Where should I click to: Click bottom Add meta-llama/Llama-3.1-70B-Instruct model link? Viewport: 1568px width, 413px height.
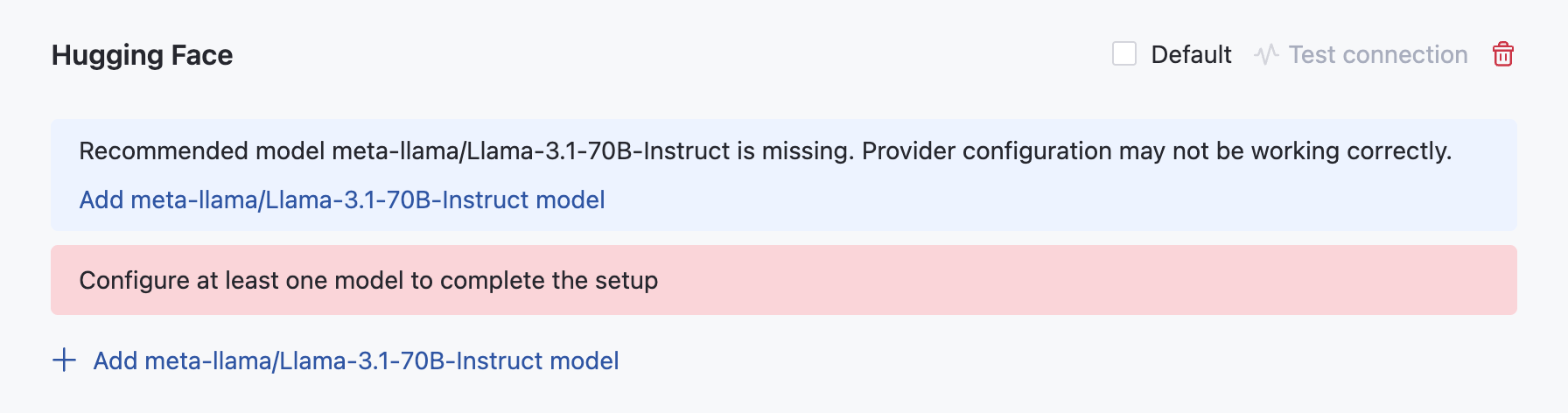tap(356, 360)
